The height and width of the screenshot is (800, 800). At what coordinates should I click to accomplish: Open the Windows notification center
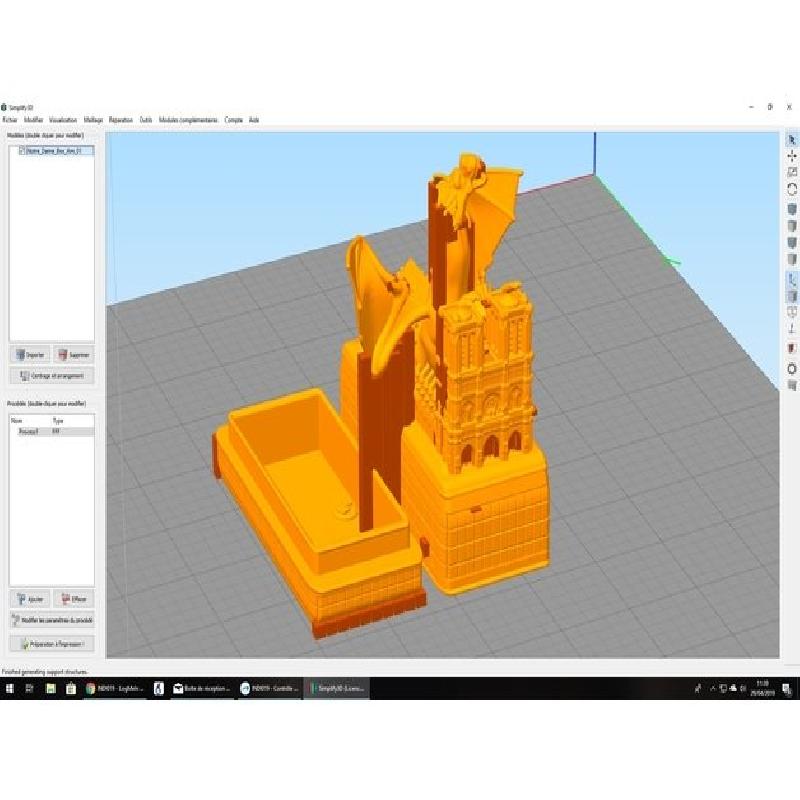click(x=788, y=689)
